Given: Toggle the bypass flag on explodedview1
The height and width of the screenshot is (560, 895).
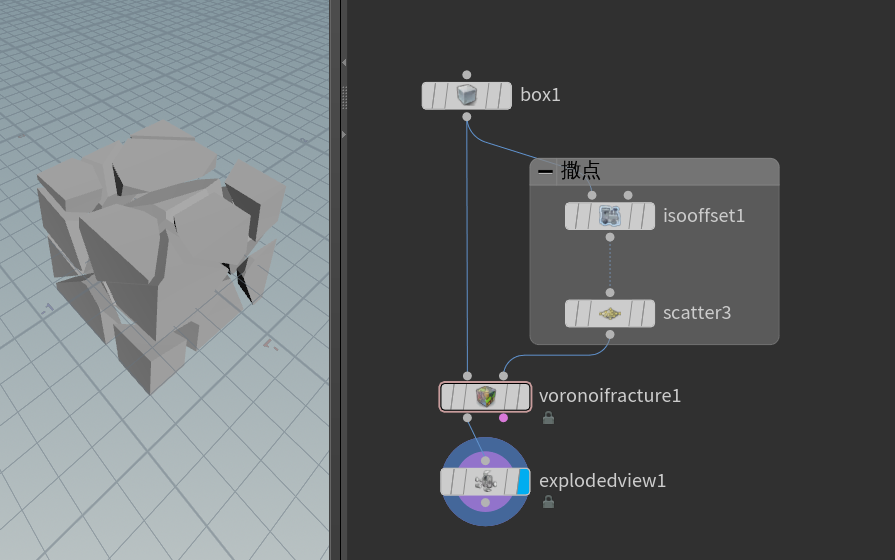Looking at the screenshot, I should point(447,482).
